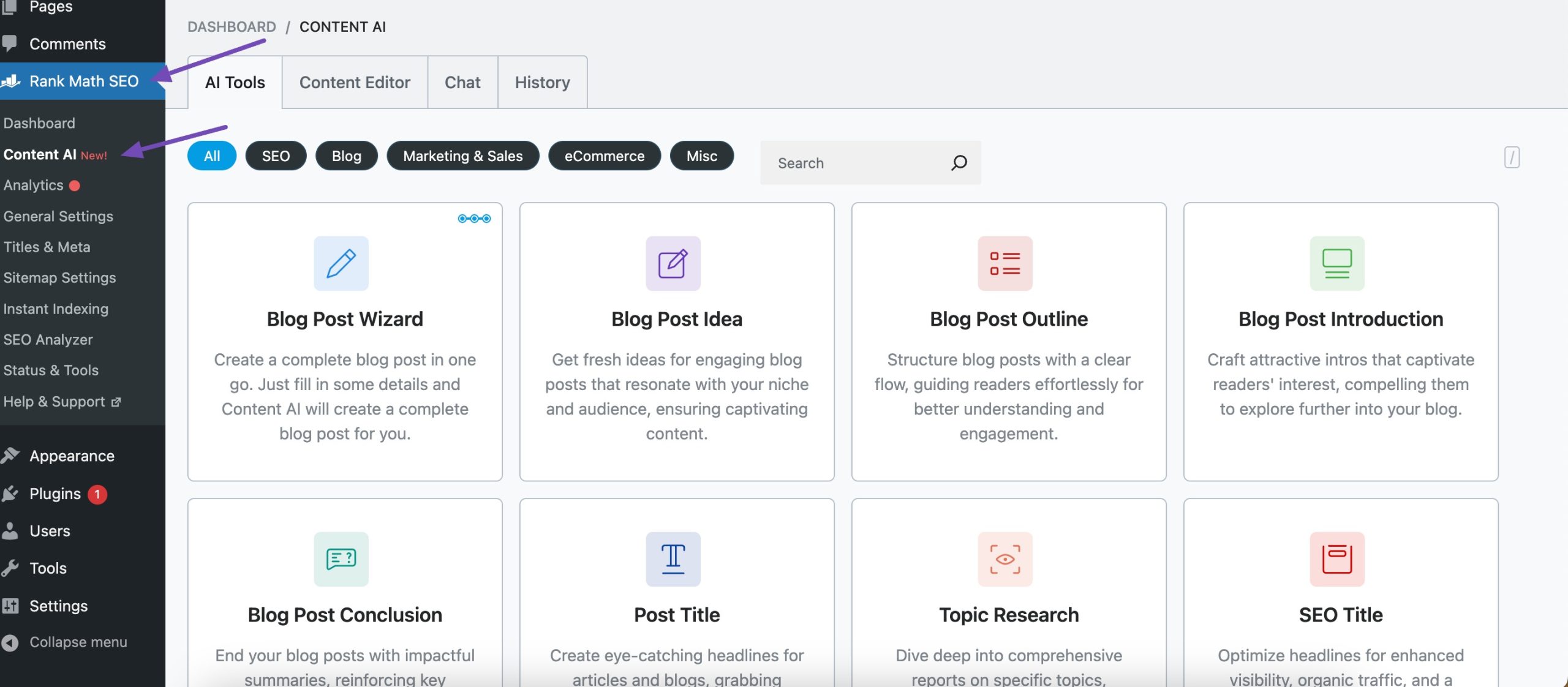Click the Topic Research icon

pyautogui.click(x=1005, y=558)
